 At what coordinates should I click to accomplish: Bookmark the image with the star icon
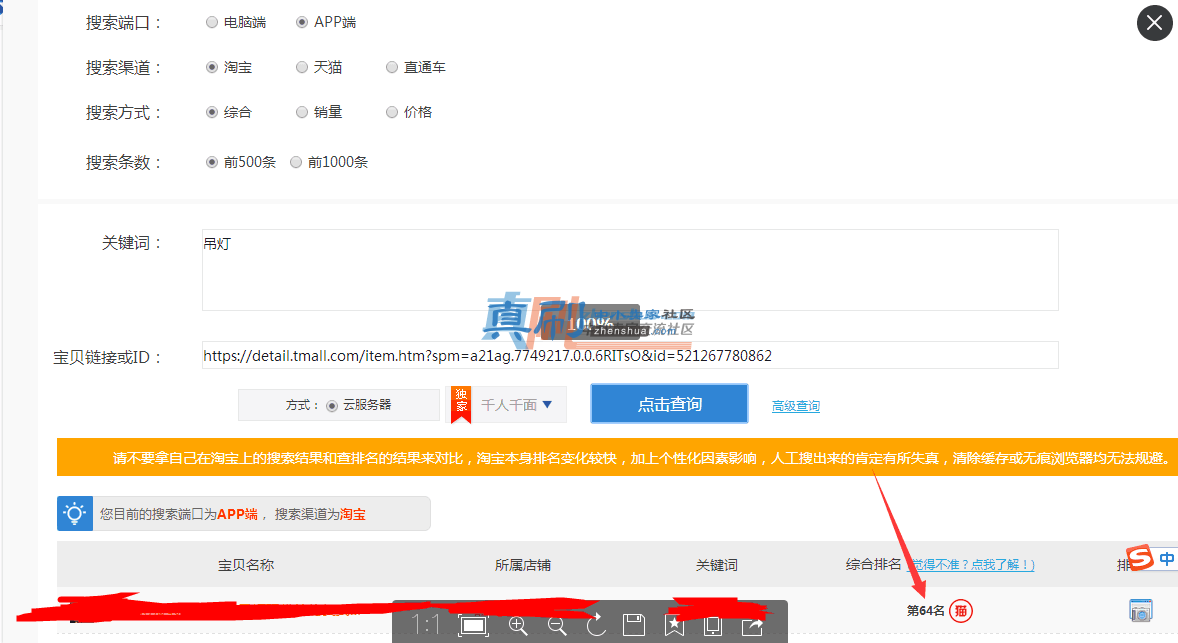pos(674,625)
